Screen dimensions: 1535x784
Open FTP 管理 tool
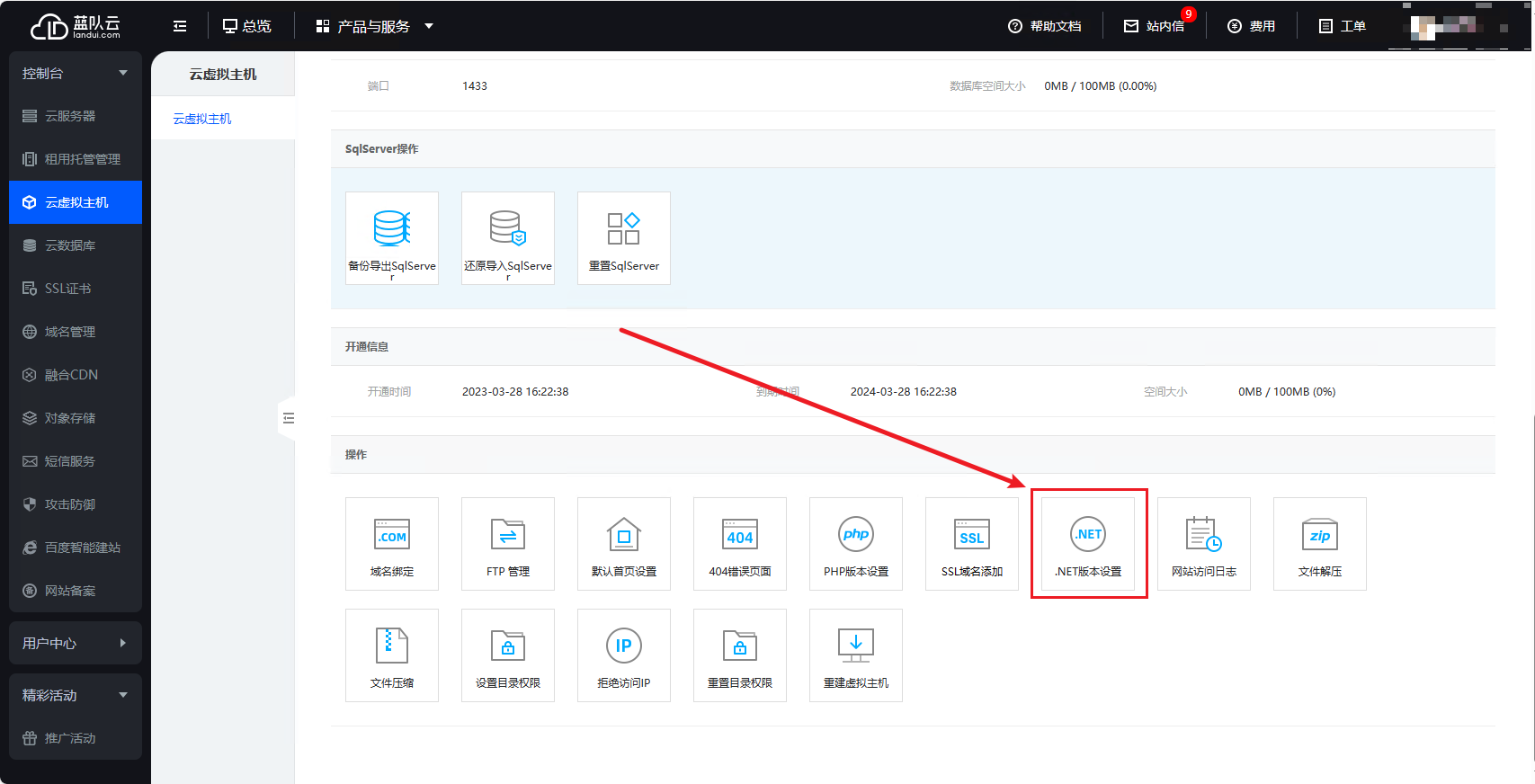[x=508, y=543]
